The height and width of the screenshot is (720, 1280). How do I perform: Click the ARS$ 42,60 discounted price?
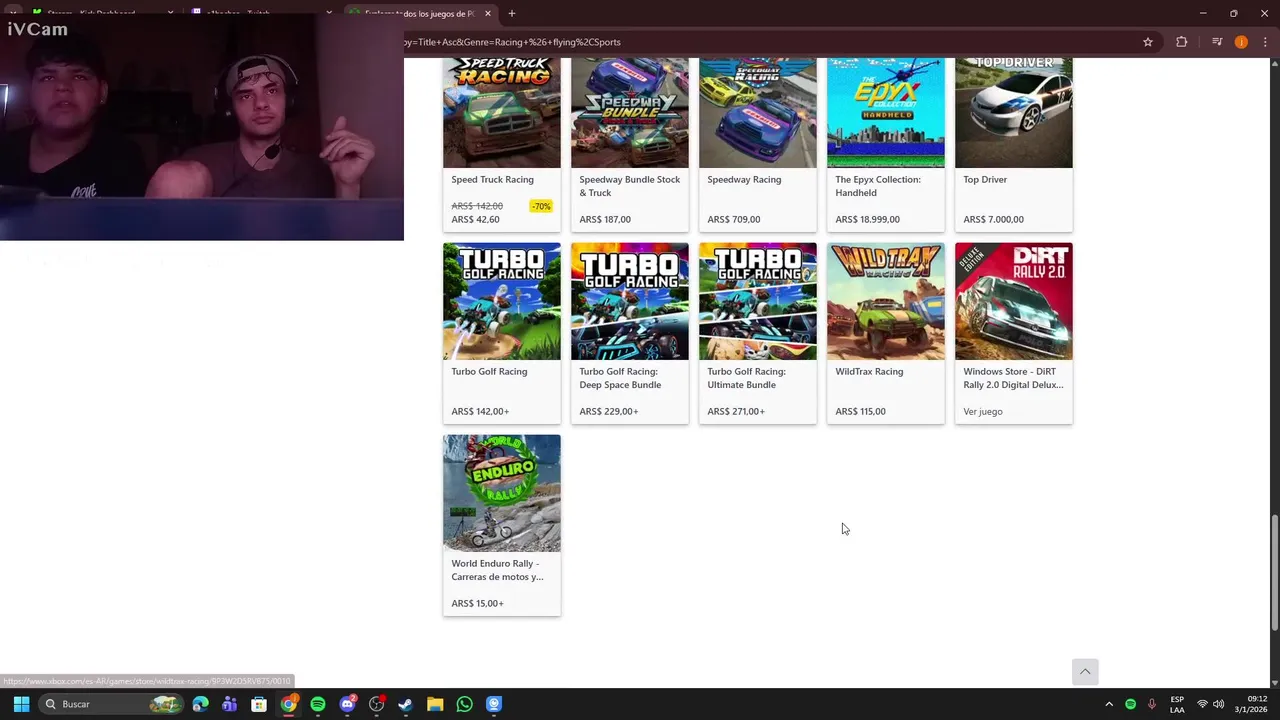[475, 220]
